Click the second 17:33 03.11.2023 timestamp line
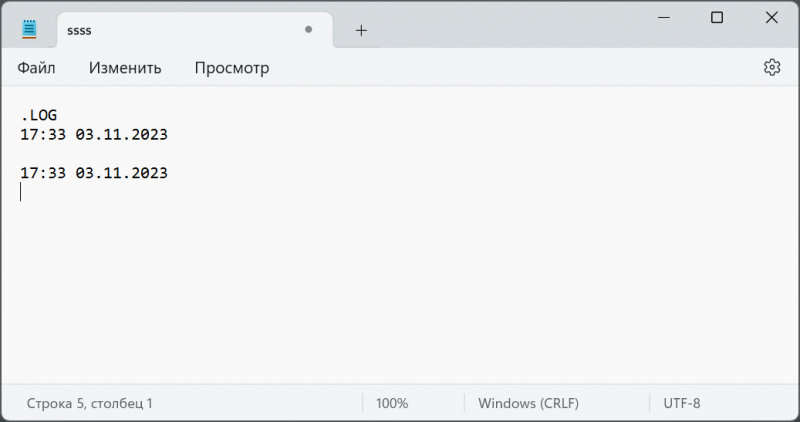The image size is (800, 422). pyautogui.click(x=94, y=173)
